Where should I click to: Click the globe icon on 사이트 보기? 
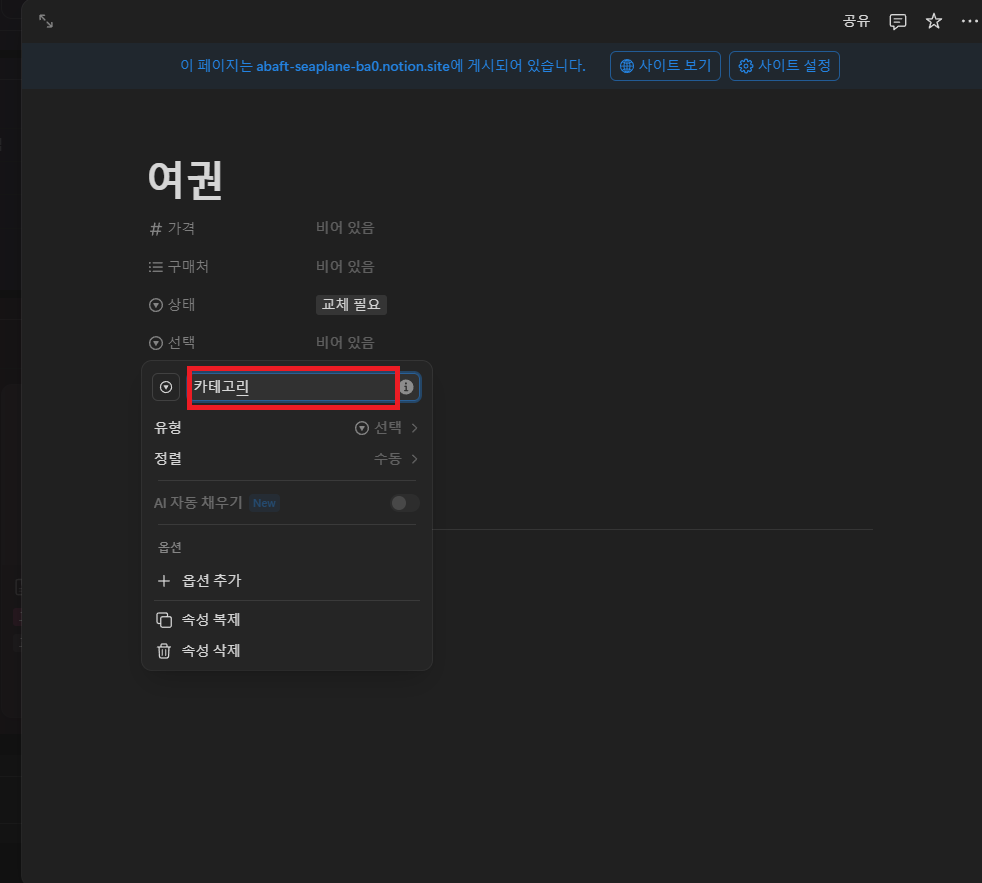click(626, 66)
